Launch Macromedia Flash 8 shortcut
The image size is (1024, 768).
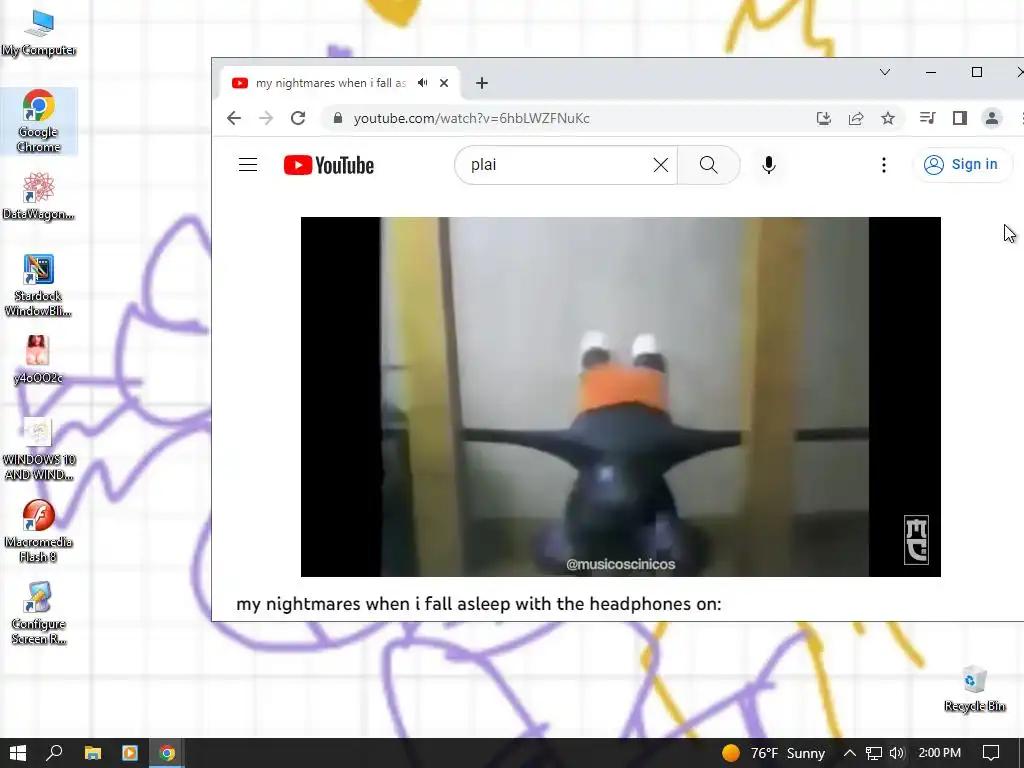[39, 531]
